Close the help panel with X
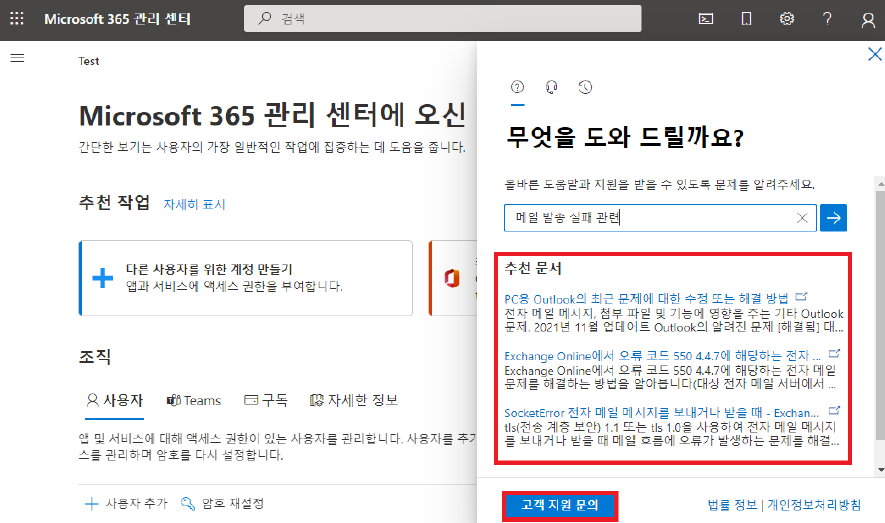The width and height of the screenshot is (885, 523). (x=875, y=54)
